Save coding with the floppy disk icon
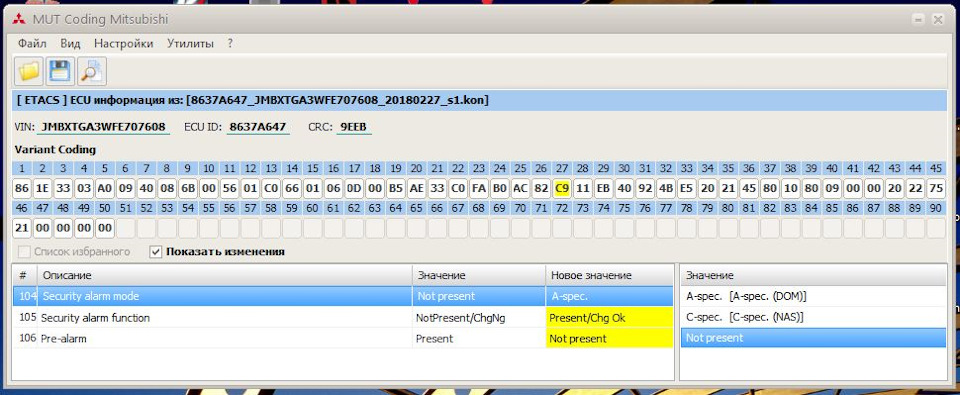The width and height of the screenshot is (960, 395). (61, 71)
